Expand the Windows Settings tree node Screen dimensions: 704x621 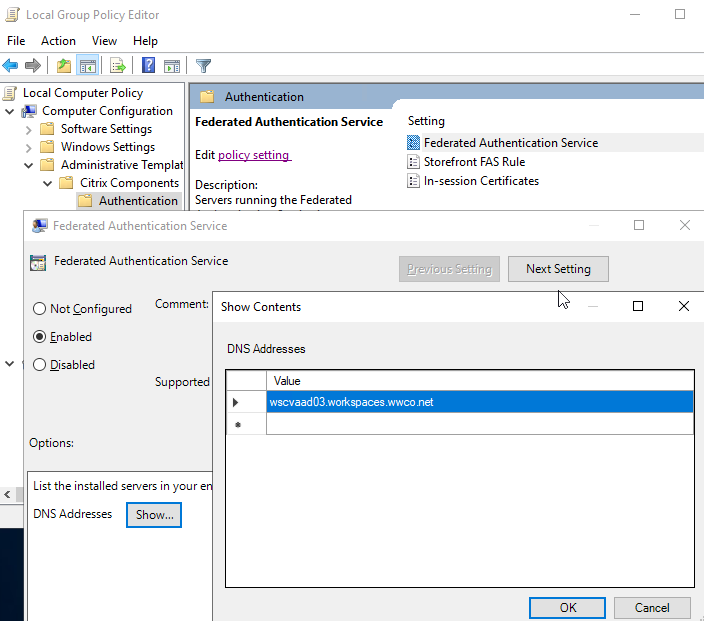[x=28, y=147]
